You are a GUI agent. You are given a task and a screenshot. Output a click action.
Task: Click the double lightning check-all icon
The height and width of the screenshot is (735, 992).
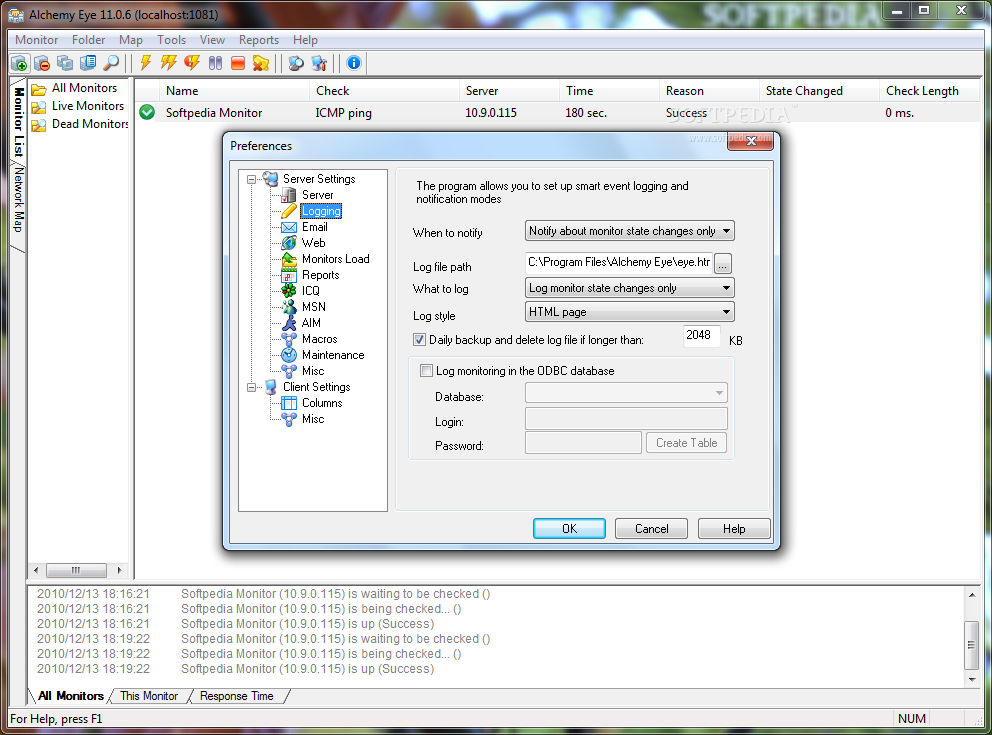[x=168, y=63]
